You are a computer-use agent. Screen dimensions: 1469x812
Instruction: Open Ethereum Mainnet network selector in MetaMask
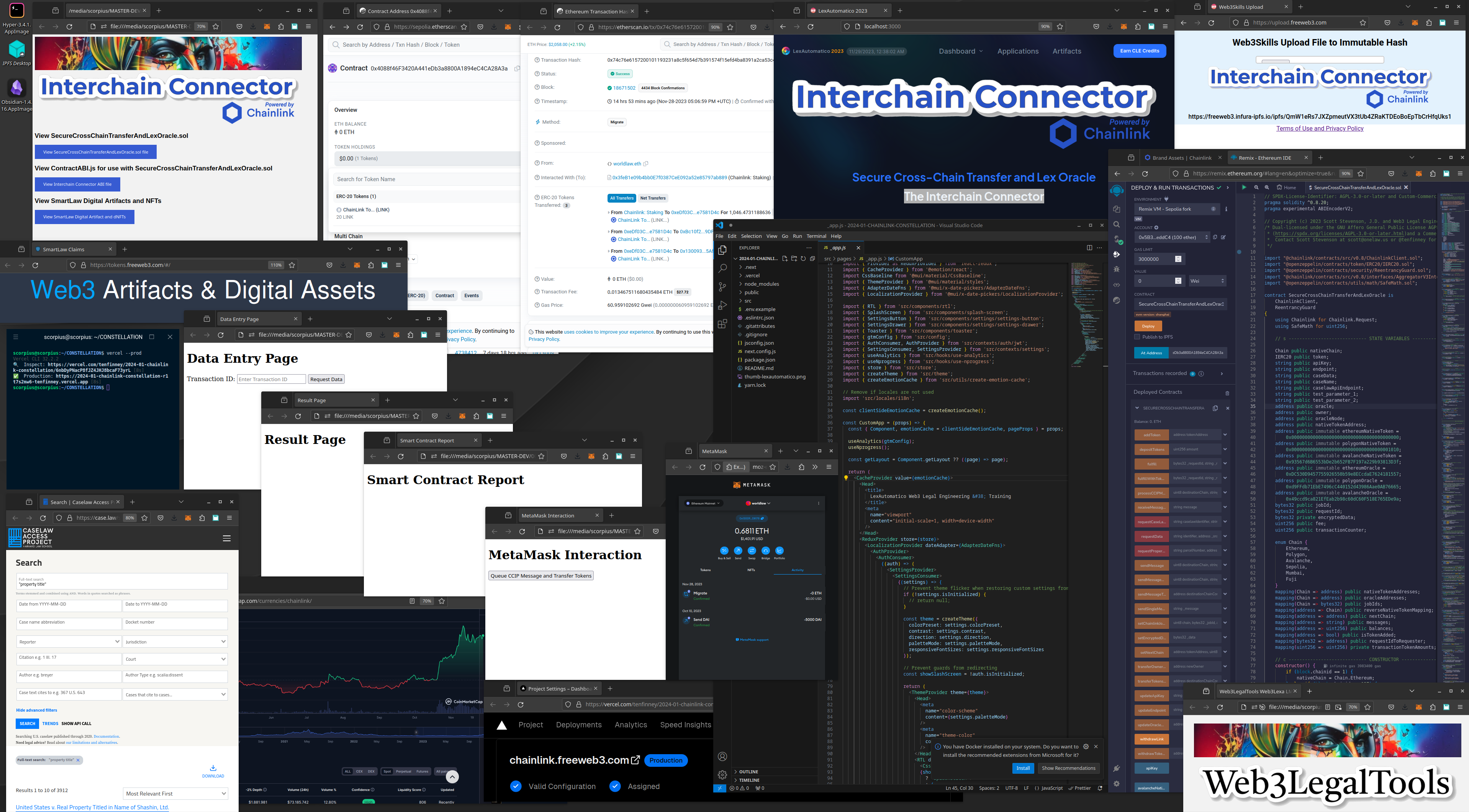[704, 504]
